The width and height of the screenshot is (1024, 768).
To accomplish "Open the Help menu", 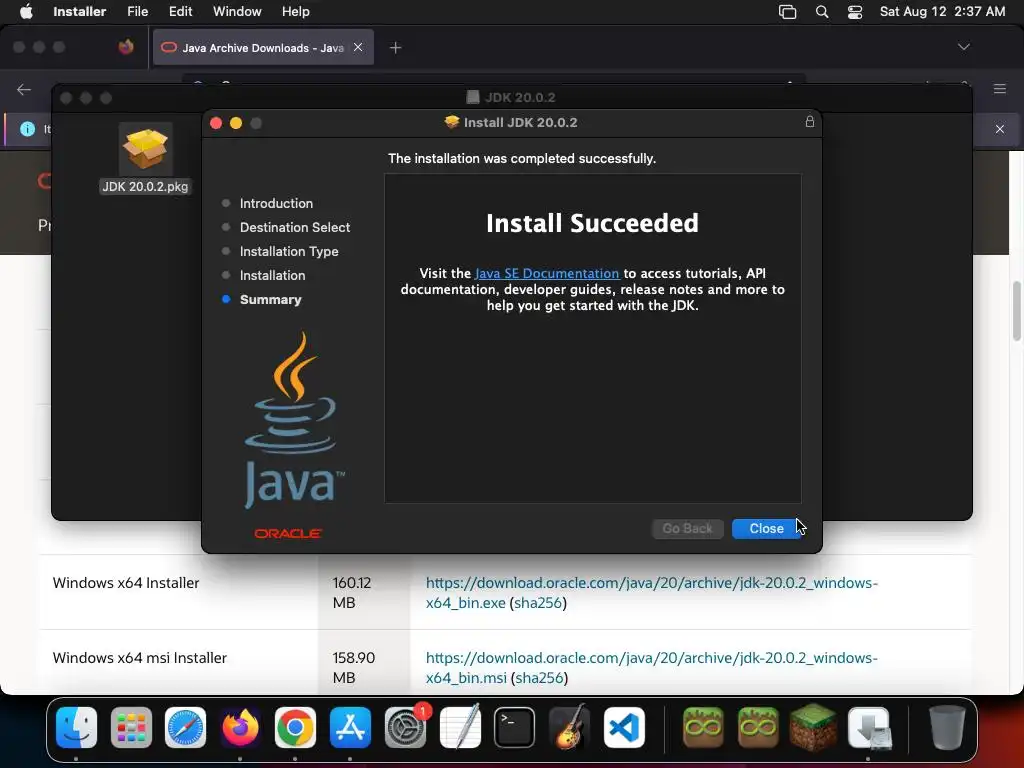I will (x=295, y=11).
